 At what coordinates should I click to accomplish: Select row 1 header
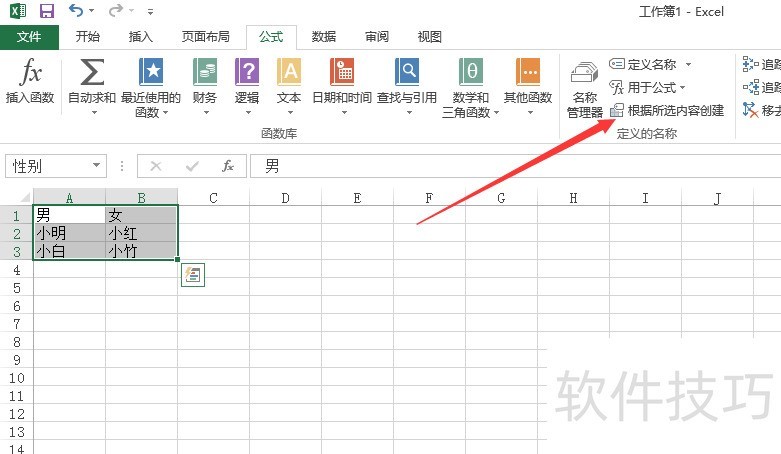pyautogui.click(x=16, y=215)
